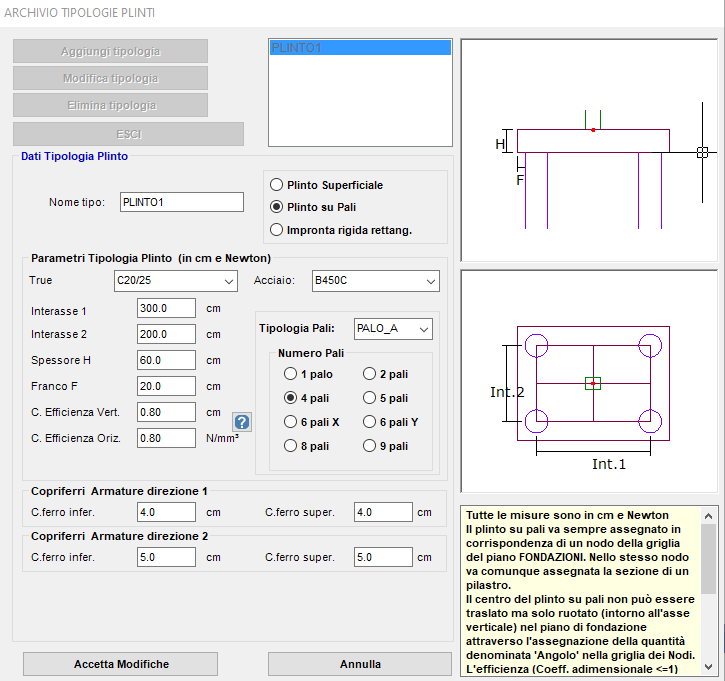Open the Acciaio B450C dropdown

tap(375, 281)
